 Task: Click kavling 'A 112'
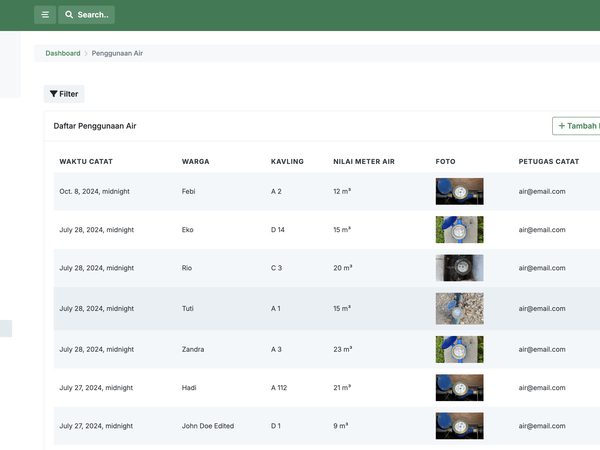(x=279, y=388)
